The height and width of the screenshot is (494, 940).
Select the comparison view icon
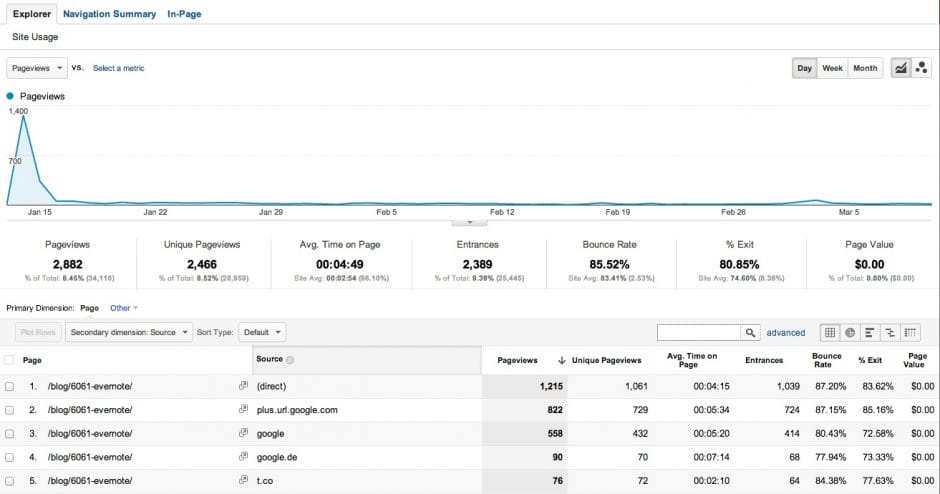click(x=890, y=332)
